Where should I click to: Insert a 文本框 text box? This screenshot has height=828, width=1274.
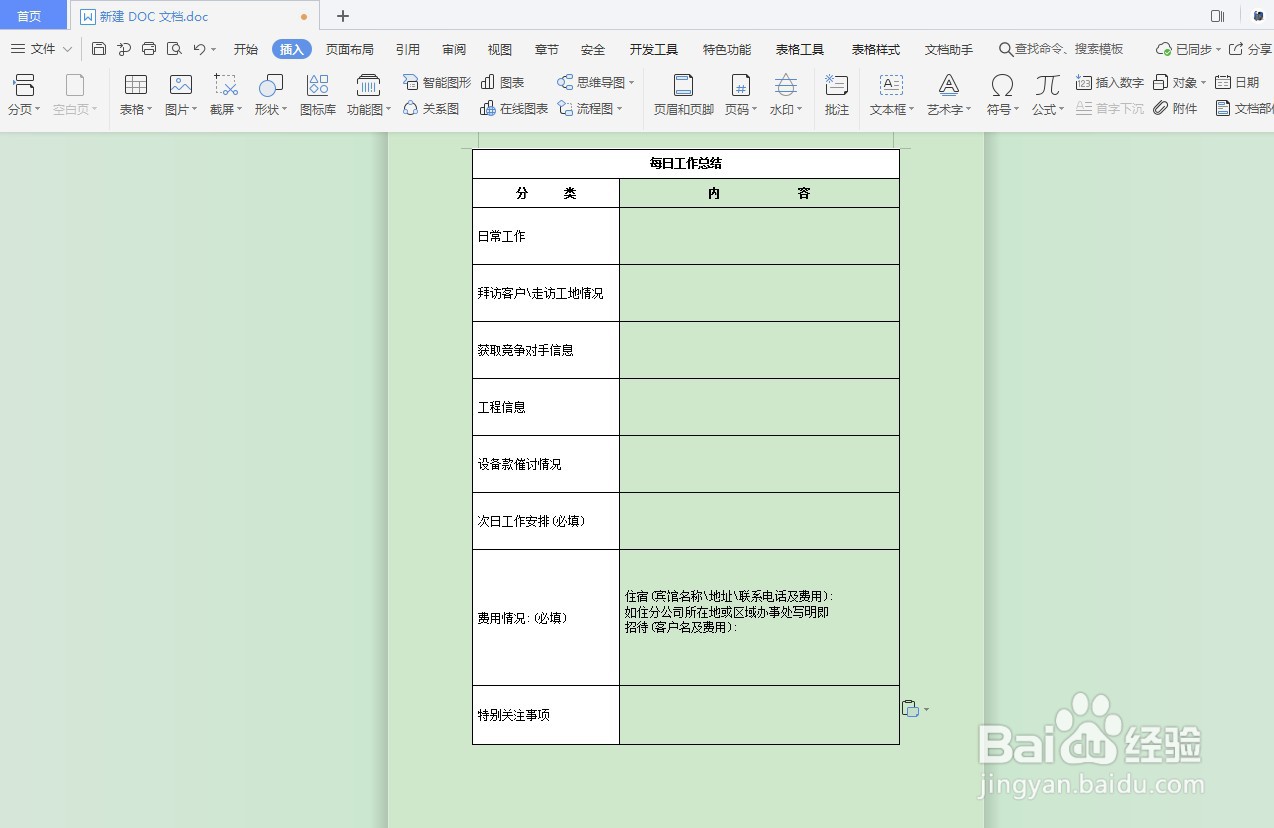pyautogui.click(x=891, y=95)
